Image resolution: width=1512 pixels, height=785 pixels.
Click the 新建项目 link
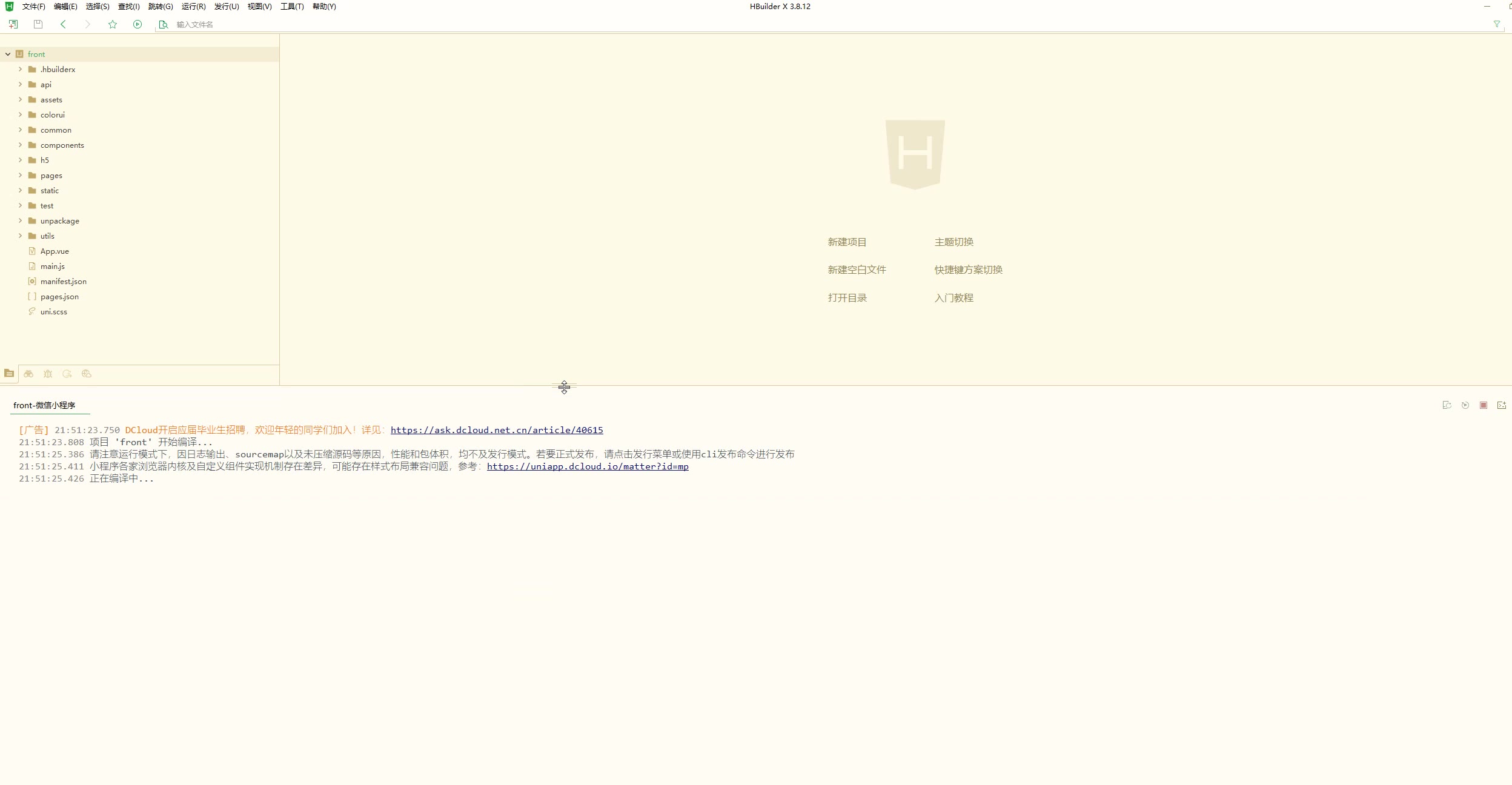[847, 242]
